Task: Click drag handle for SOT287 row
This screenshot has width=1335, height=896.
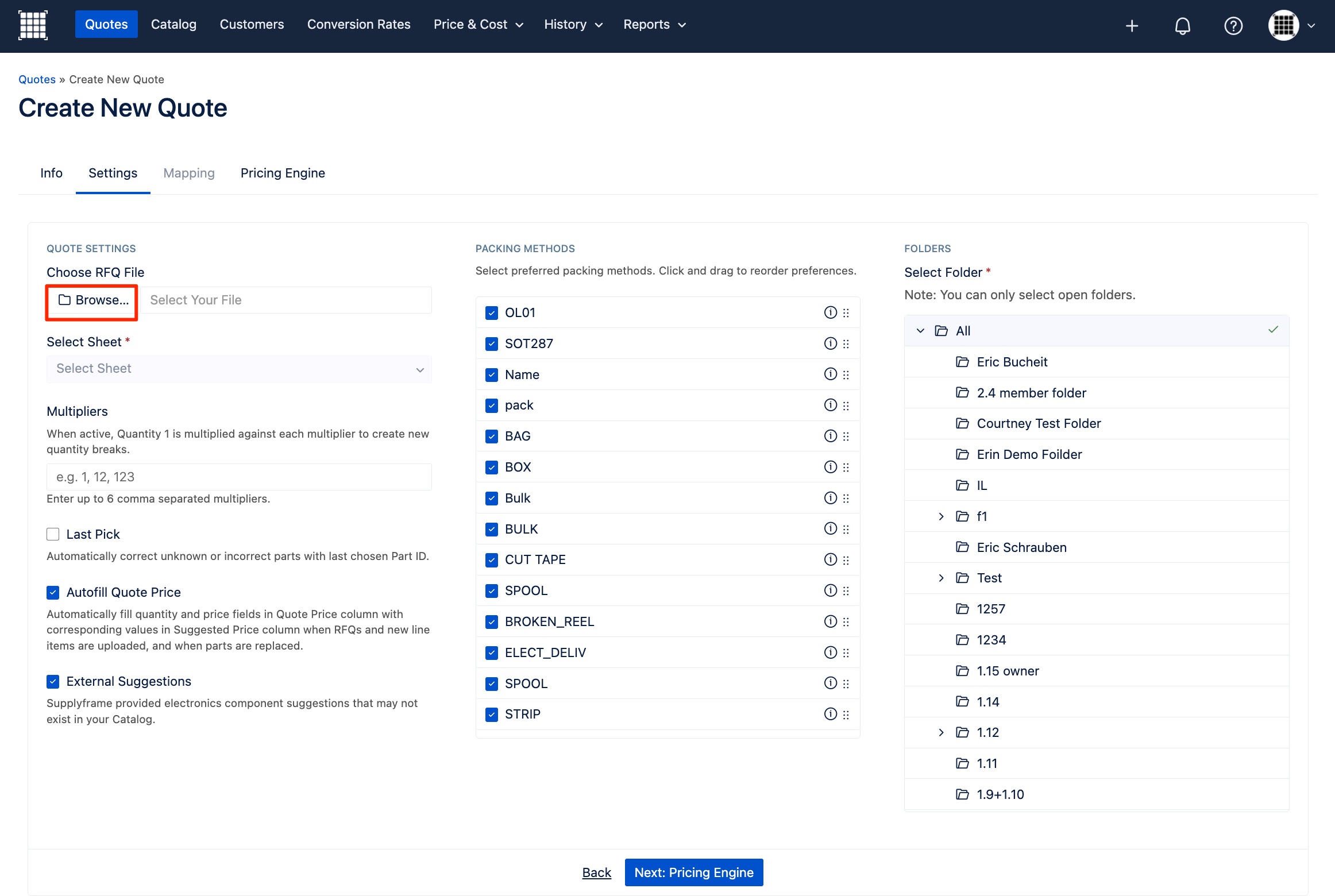Action: pyautogui.click(x=846, y=343)
